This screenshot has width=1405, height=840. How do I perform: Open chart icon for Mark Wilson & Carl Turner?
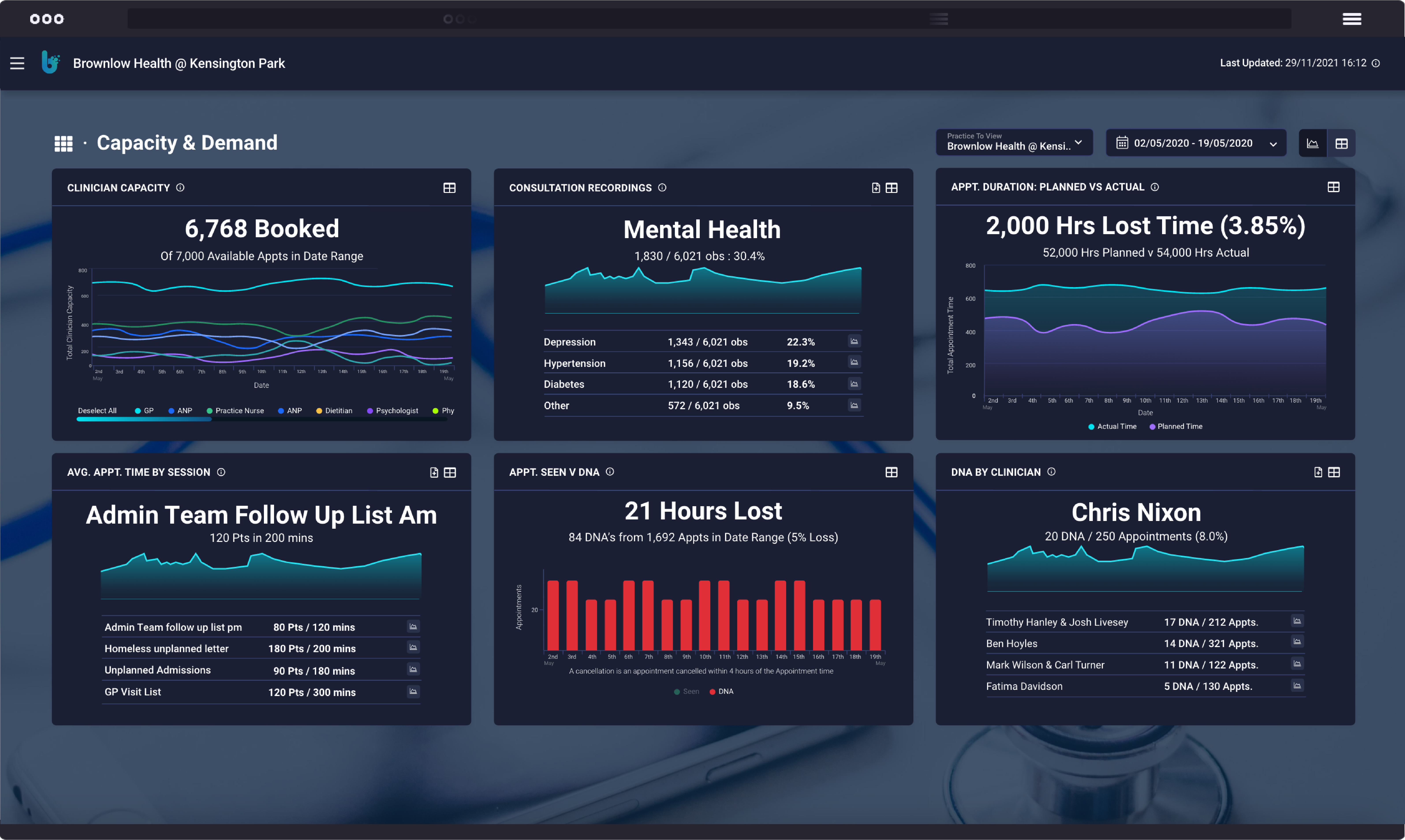tap(1297, 663)
